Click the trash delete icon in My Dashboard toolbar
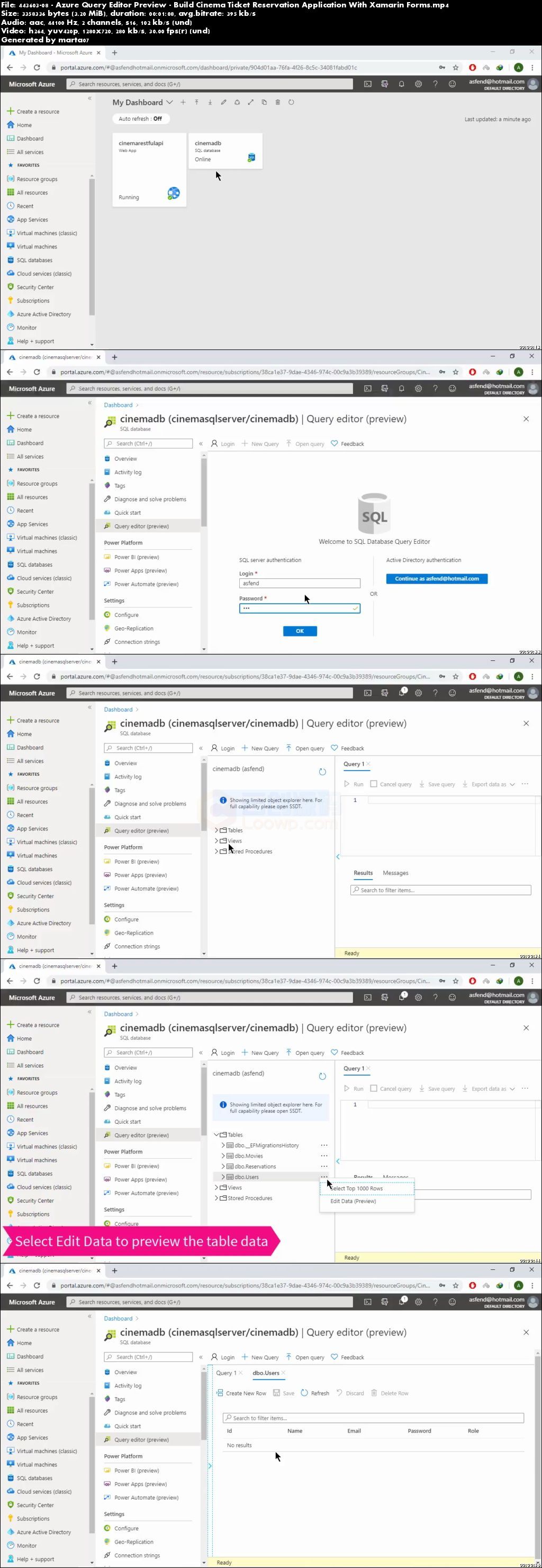This screenshot has height=1568, width=542. coord(277,102)
